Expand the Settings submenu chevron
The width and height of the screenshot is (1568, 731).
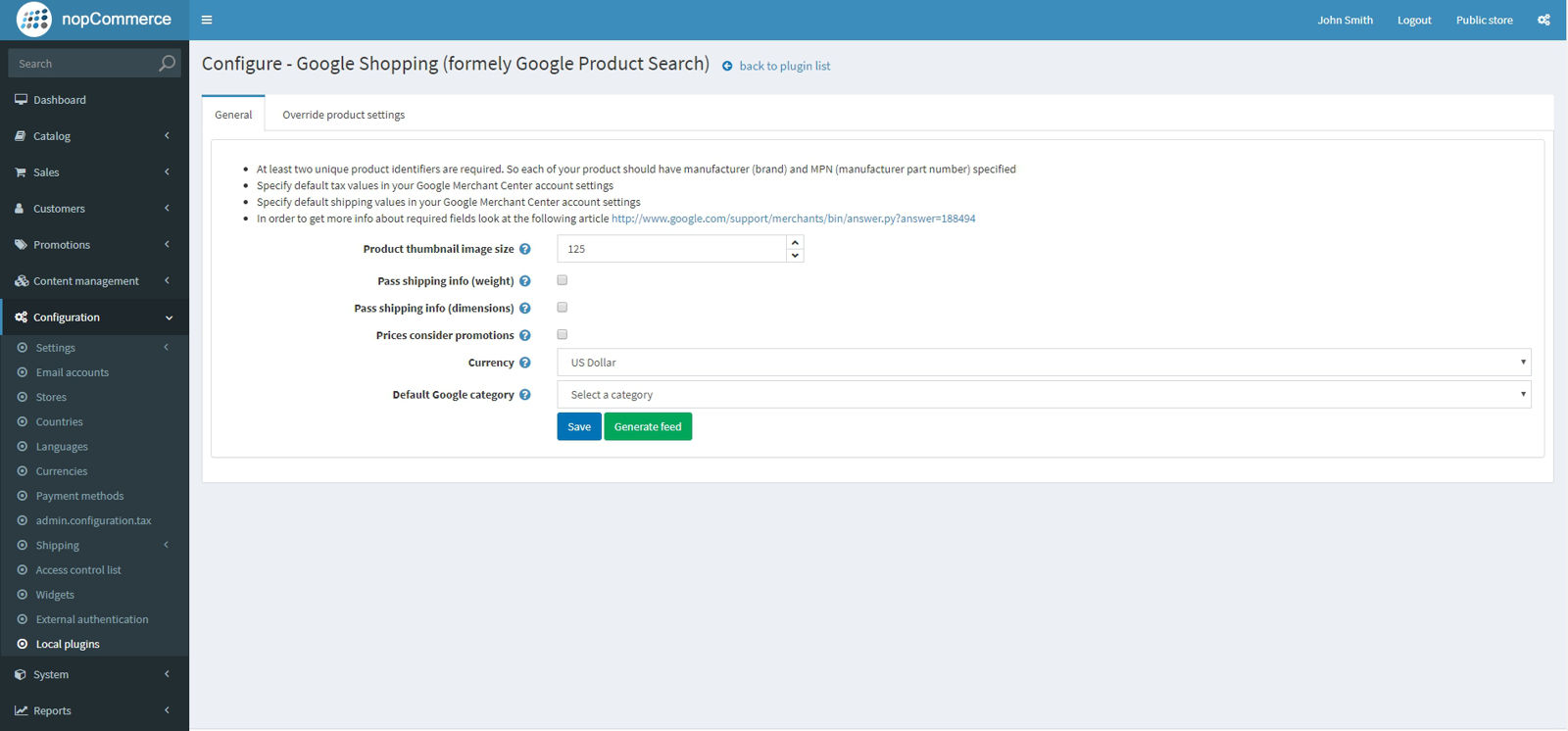click(x=167, y=348)
